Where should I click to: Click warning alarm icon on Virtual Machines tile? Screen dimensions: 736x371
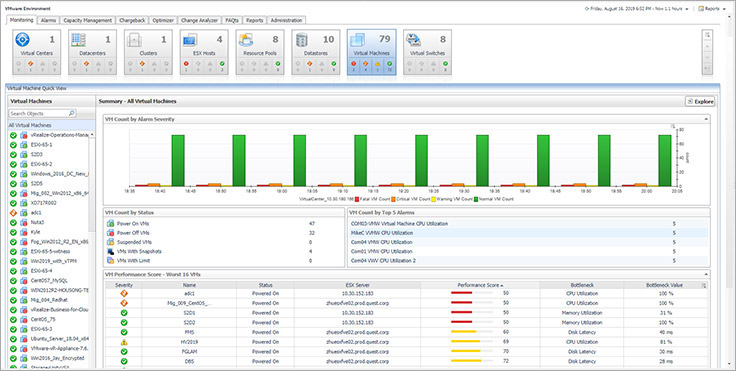point(378,63)
